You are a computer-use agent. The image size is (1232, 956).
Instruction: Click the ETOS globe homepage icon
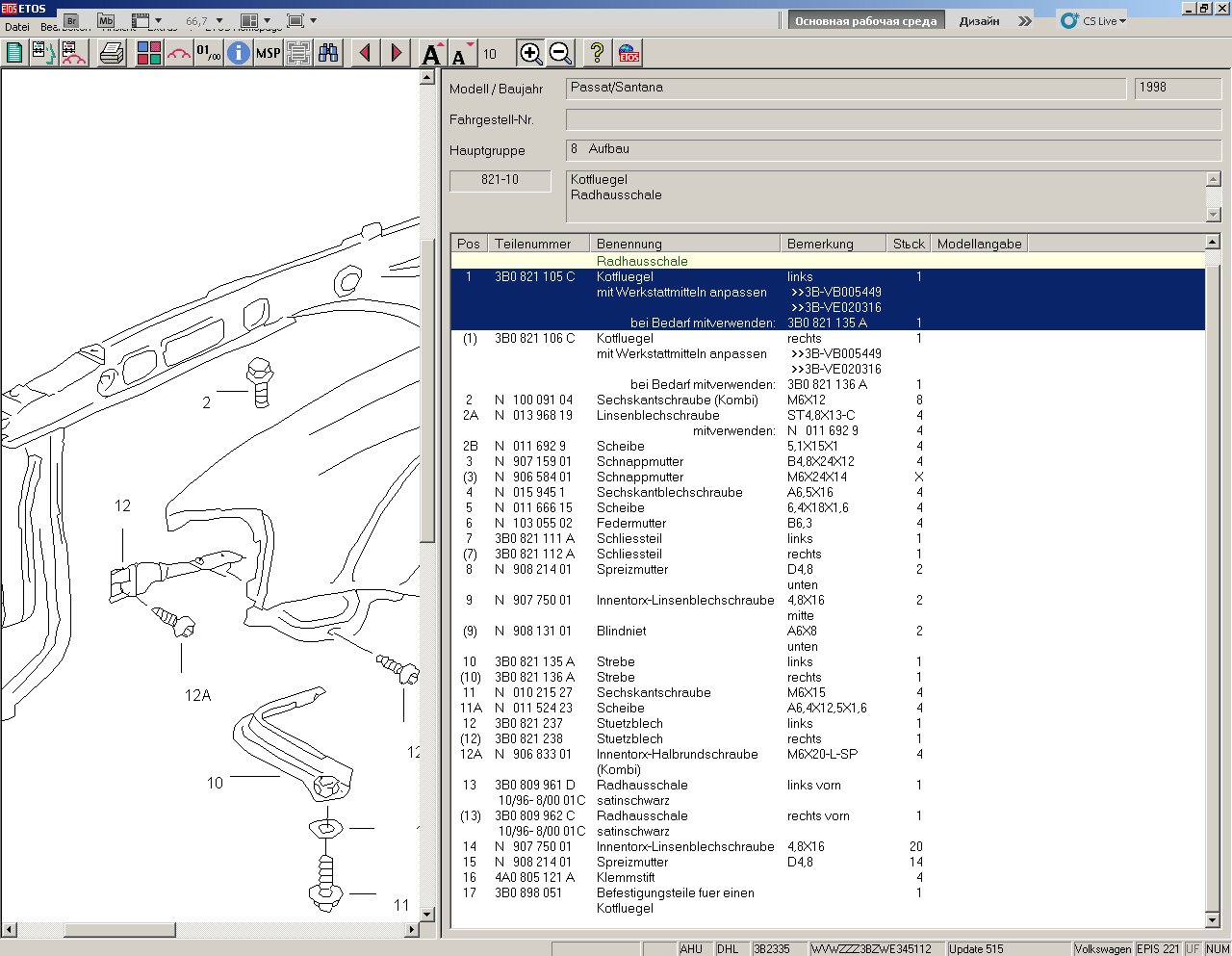(629, 53)
